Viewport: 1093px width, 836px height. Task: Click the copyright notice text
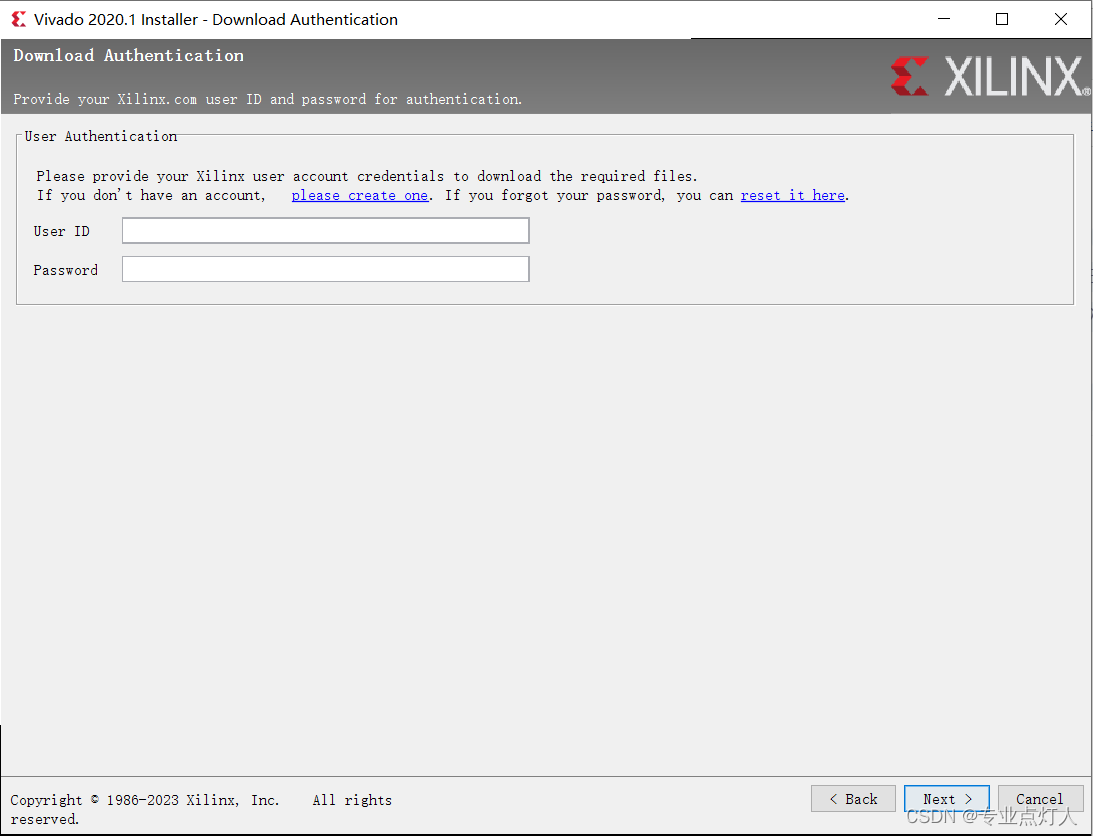(201, 809)
